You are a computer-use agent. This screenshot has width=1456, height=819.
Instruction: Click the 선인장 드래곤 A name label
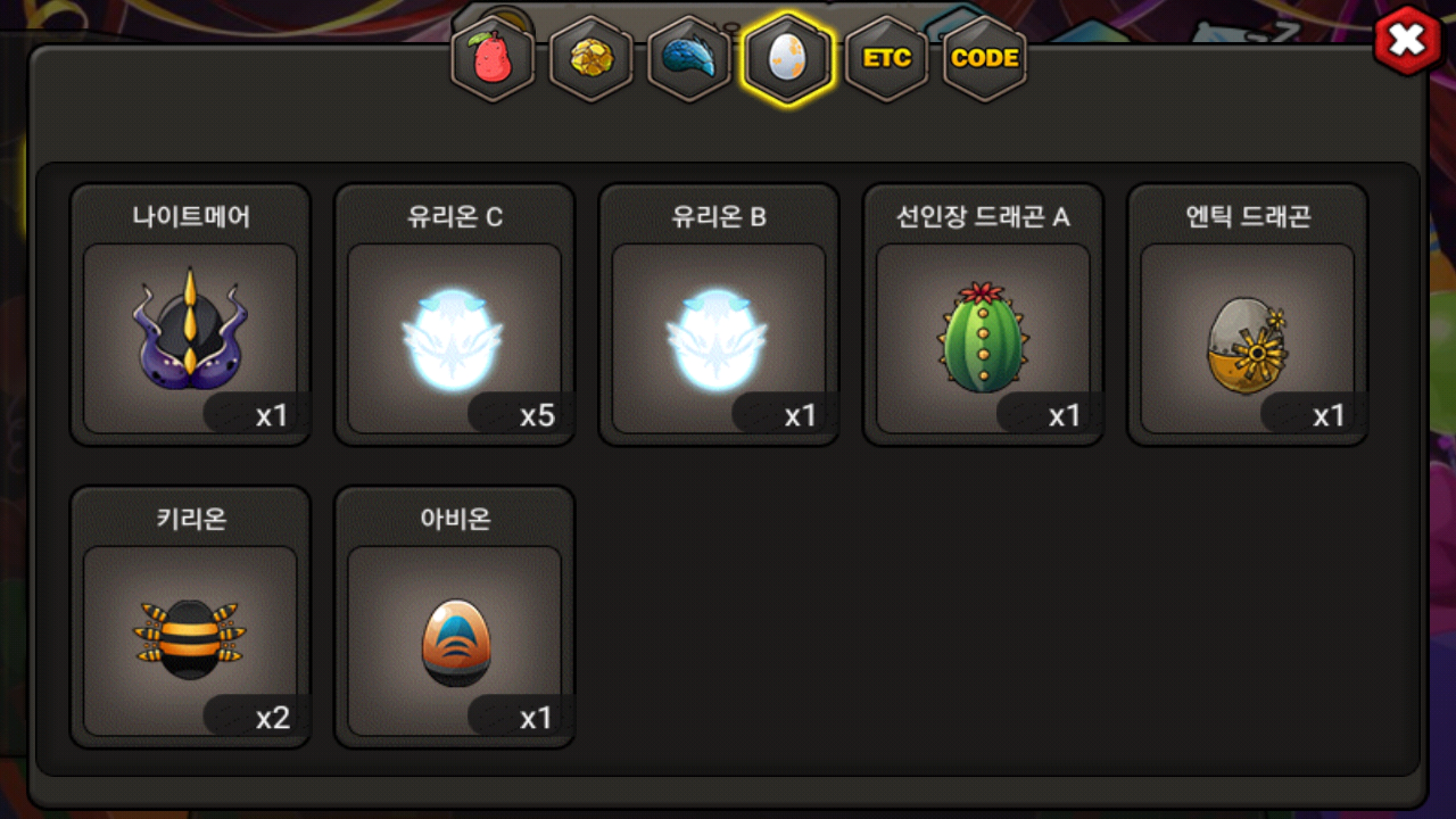point(983,217)
